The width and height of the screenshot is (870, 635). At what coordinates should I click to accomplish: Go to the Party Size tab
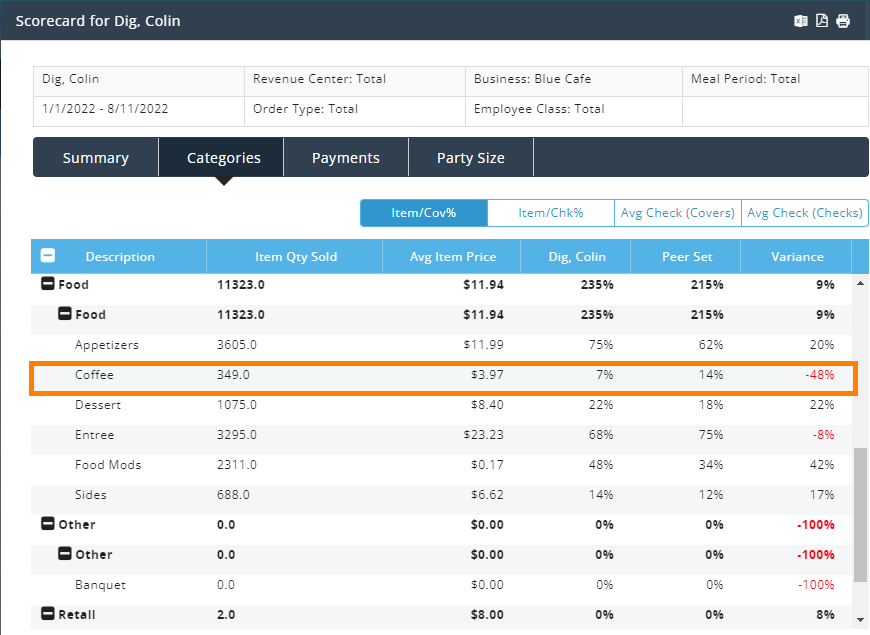pyautogui.click(x=471, y=158)
